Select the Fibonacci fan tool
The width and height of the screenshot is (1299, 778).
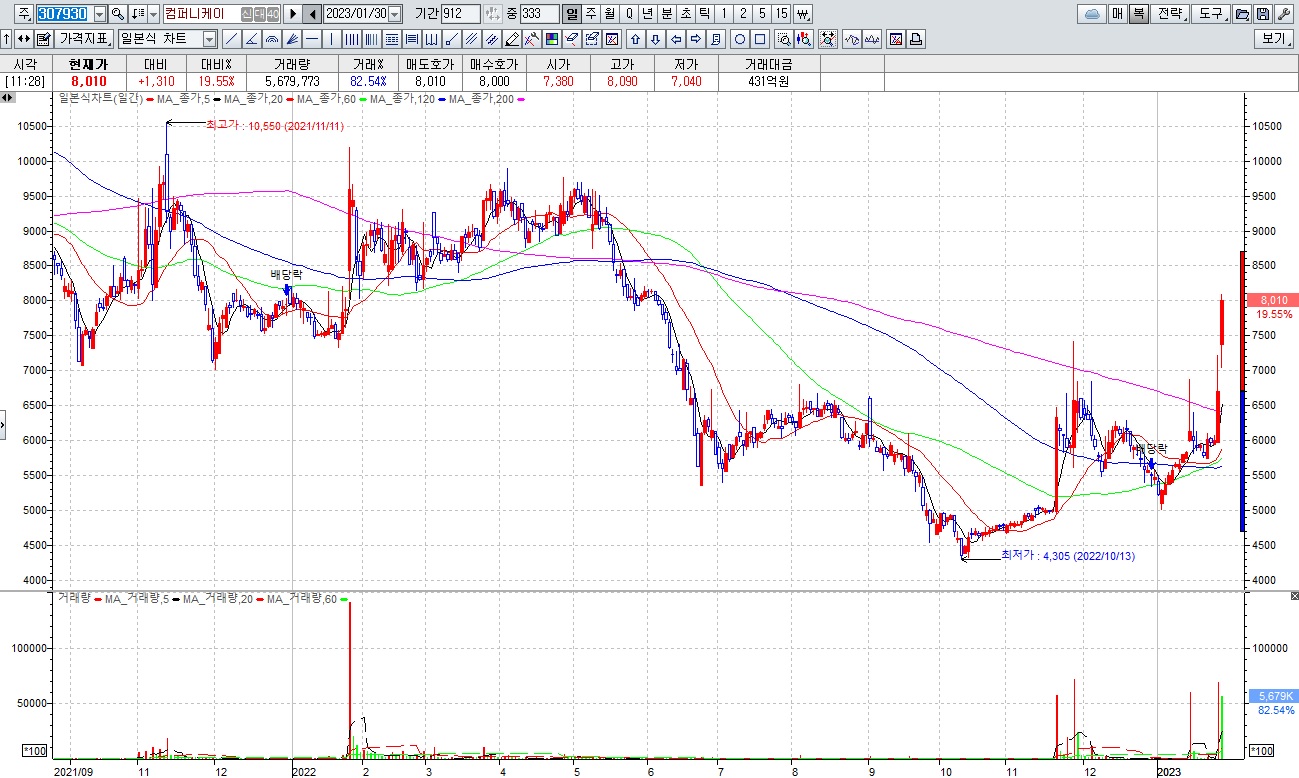[291, 39]
